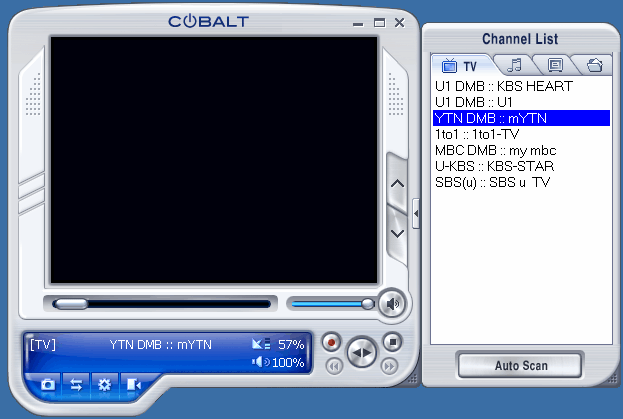Minimize the Cobalt player window
Screen dimensions: 623x419
click(x=358, y=23)
